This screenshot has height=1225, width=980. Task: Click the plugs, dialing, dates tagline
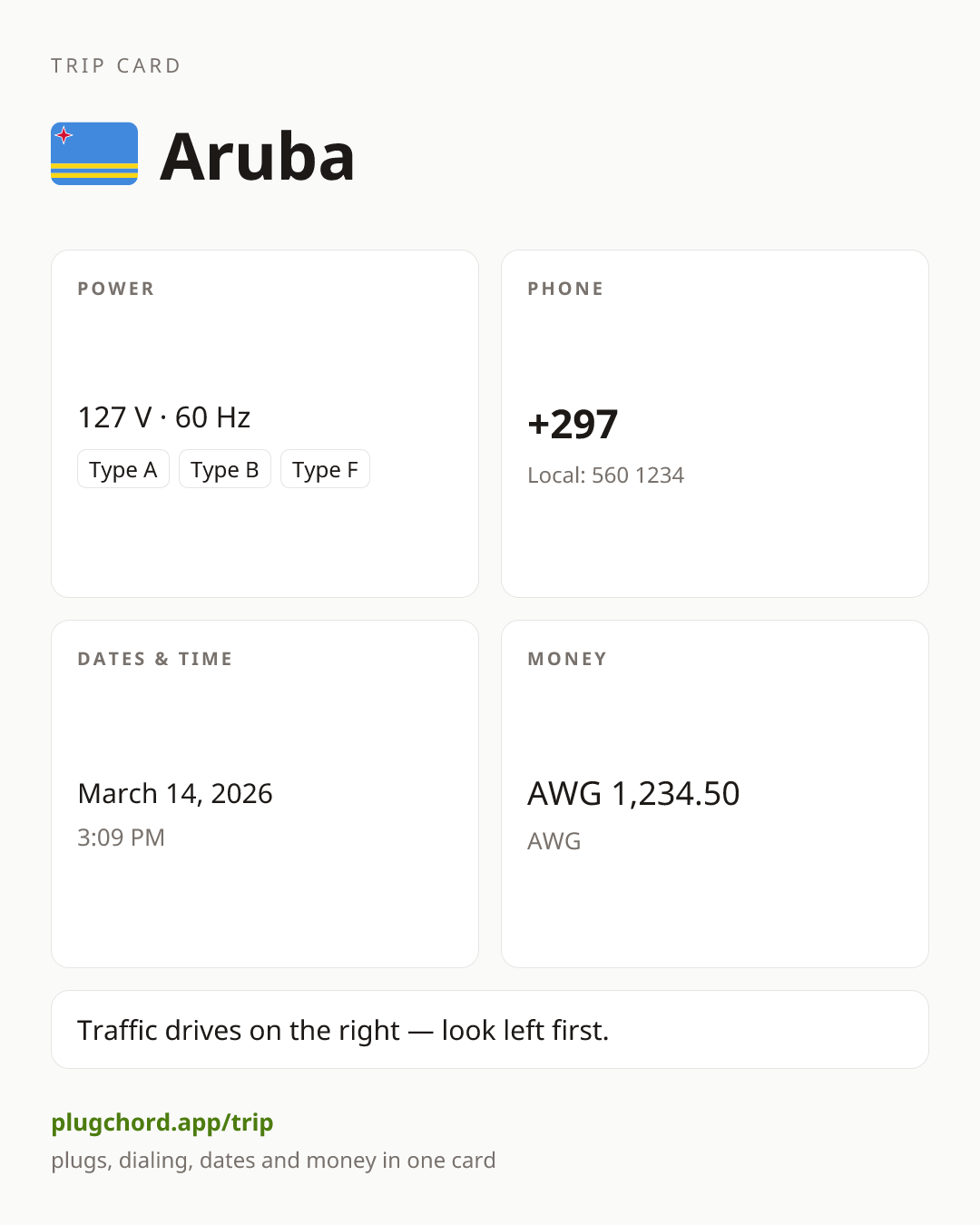point(273,1161)
